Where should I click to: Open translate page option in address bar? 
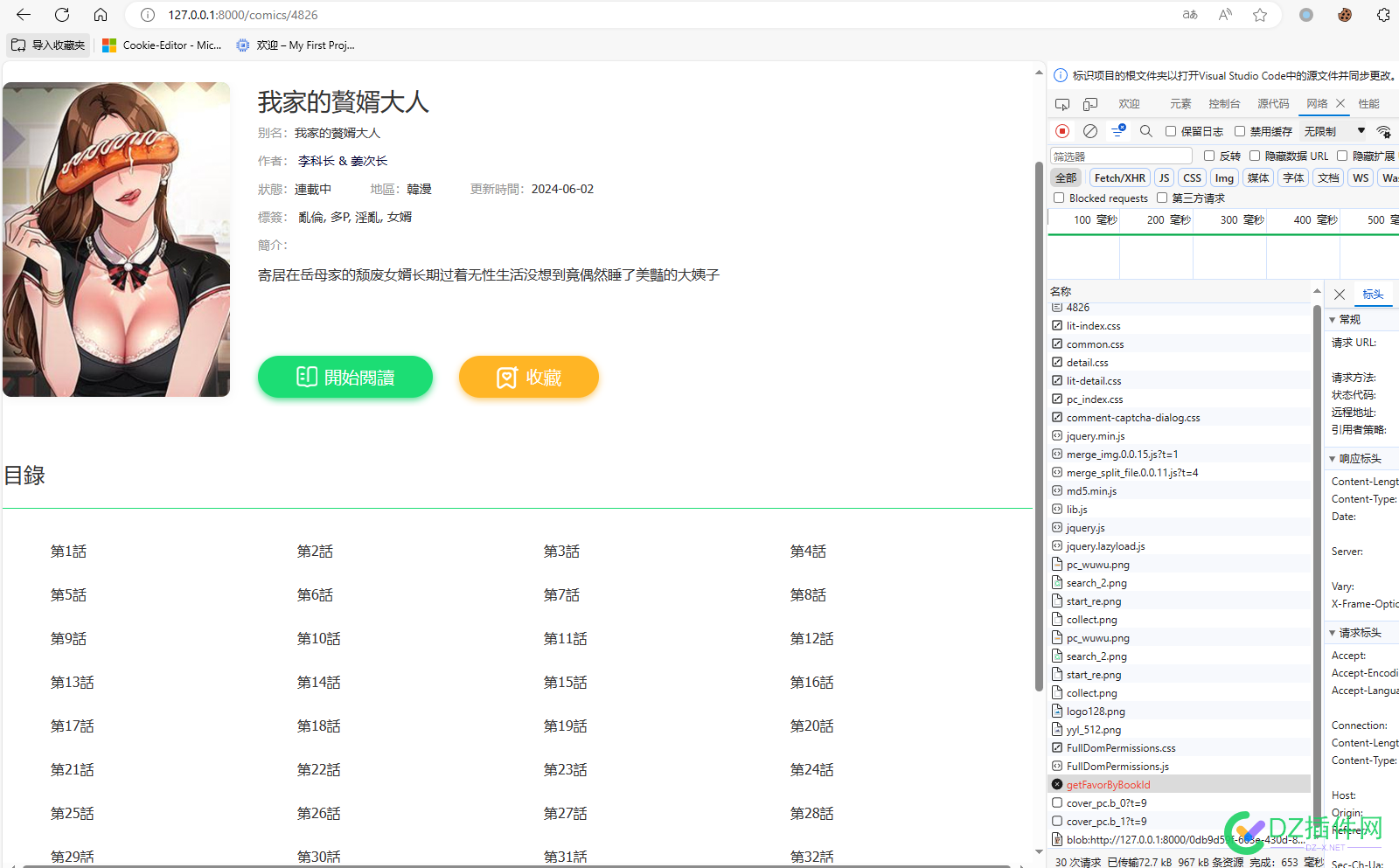coord(1190,15)
